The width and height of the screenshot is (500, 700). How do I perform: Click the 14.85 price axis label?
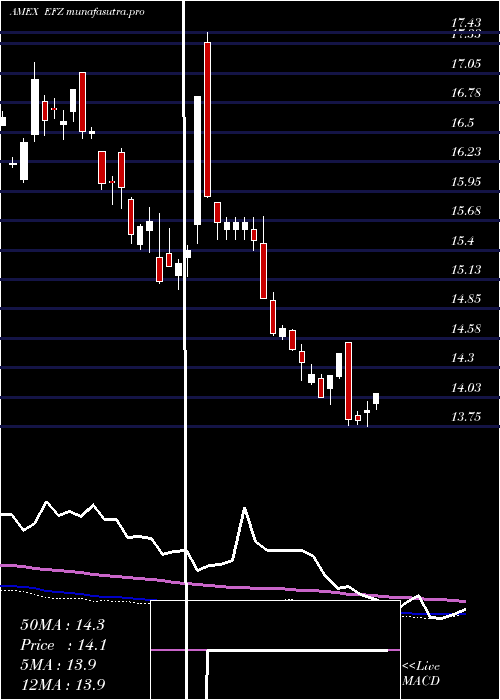[466, 300]
